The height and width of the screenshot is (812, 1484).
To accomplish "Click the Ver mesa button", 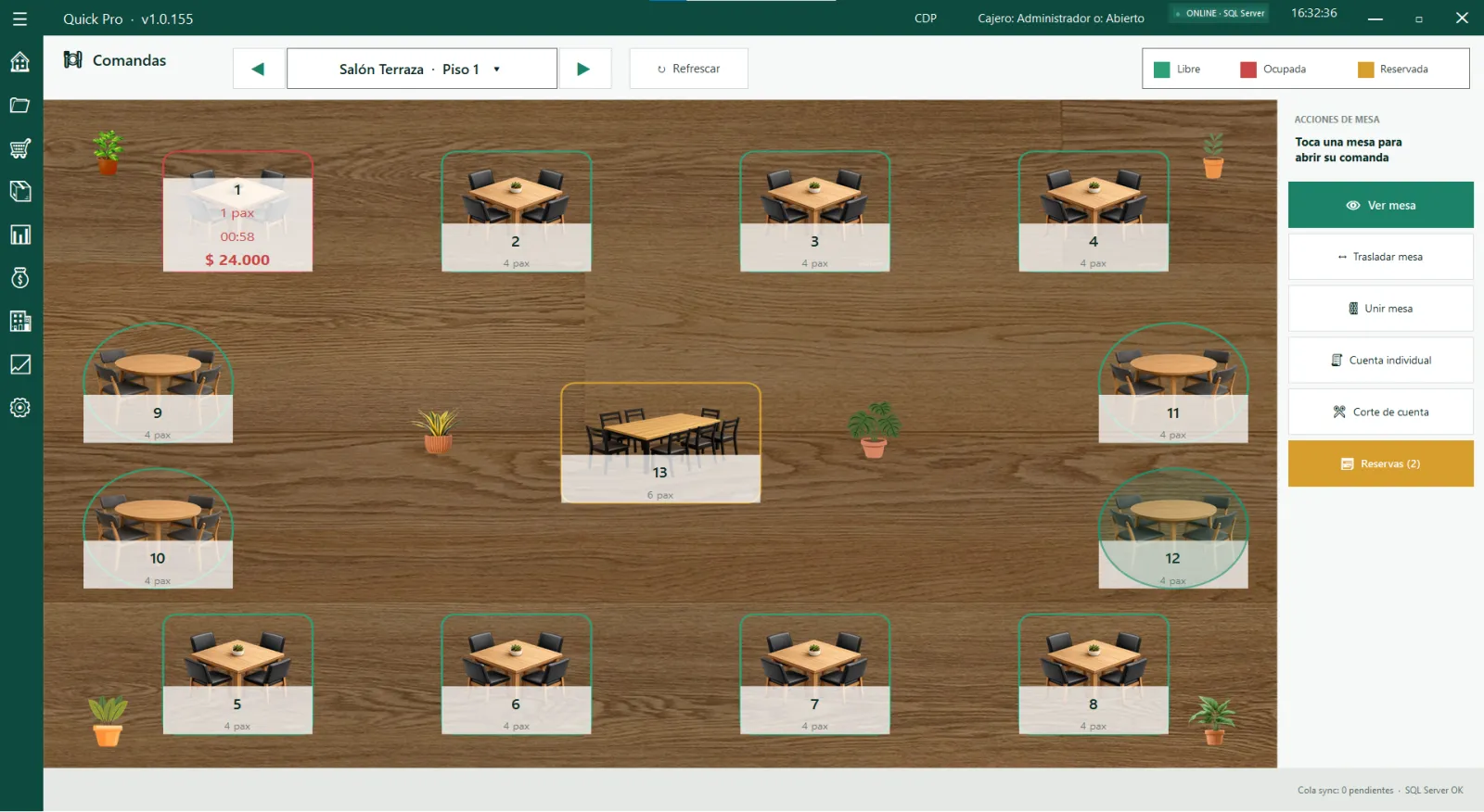I will point(1380,205).
